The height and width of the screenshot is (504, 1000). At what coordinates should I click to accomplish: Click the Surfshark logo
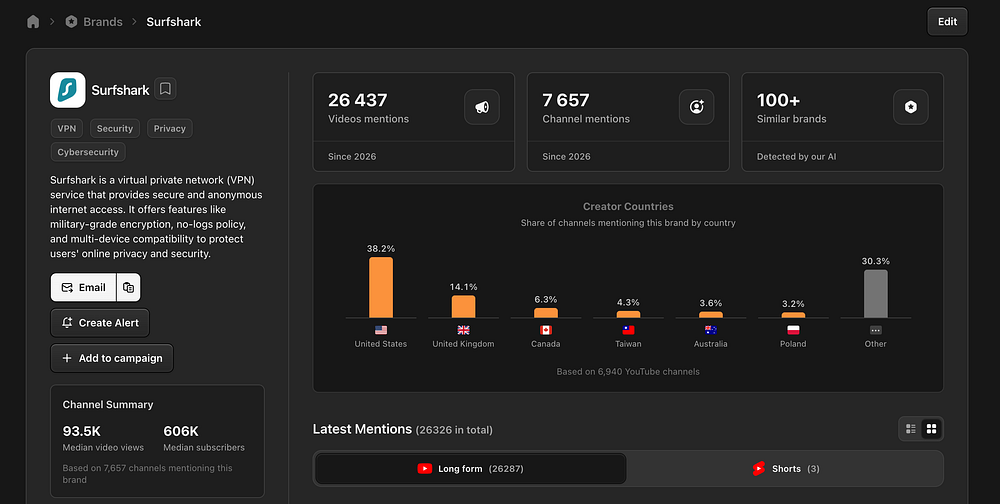tap(68, 90)
